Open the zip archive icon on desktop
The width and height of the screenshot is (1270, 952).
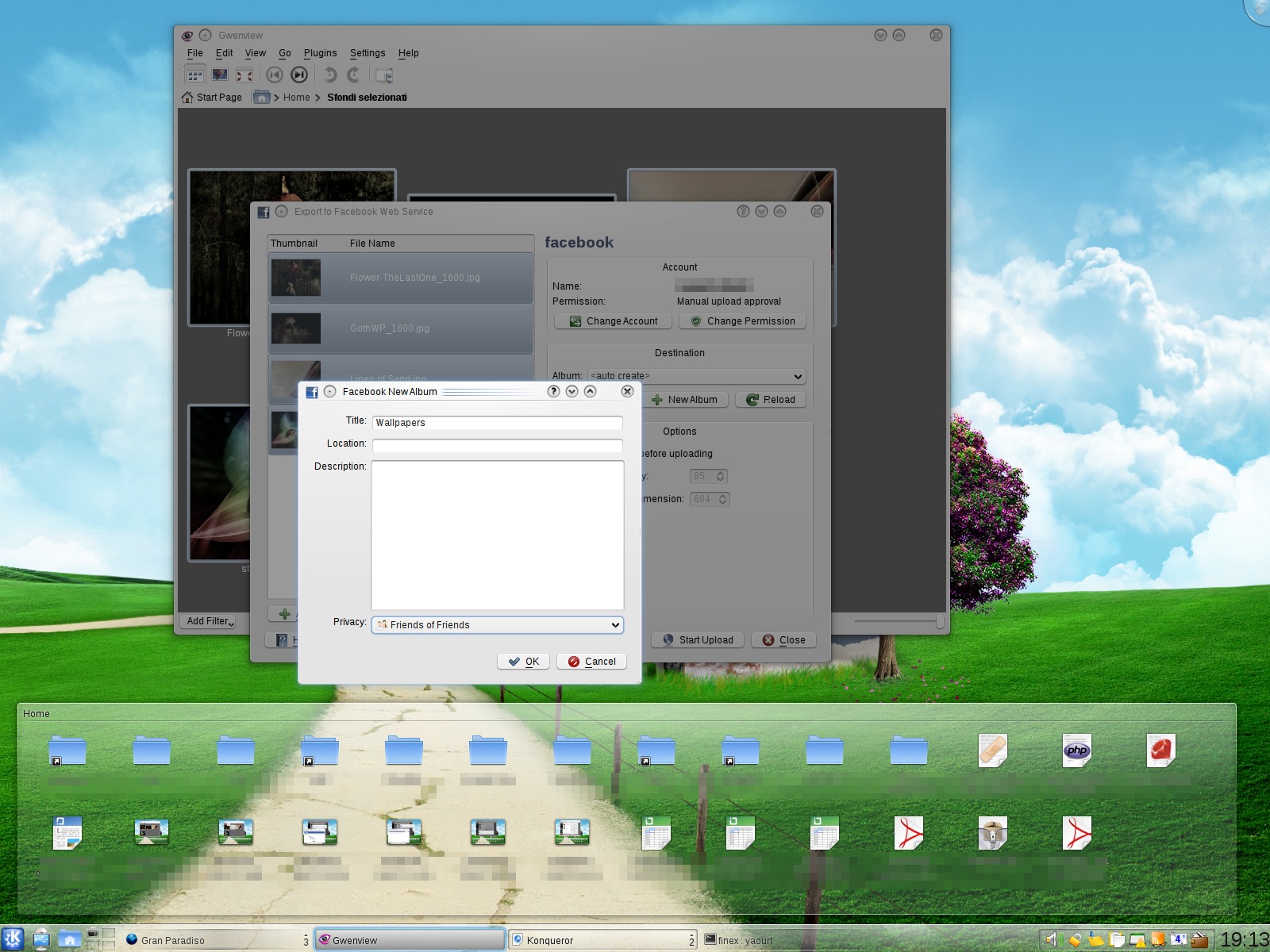click(x=992, y=833)
